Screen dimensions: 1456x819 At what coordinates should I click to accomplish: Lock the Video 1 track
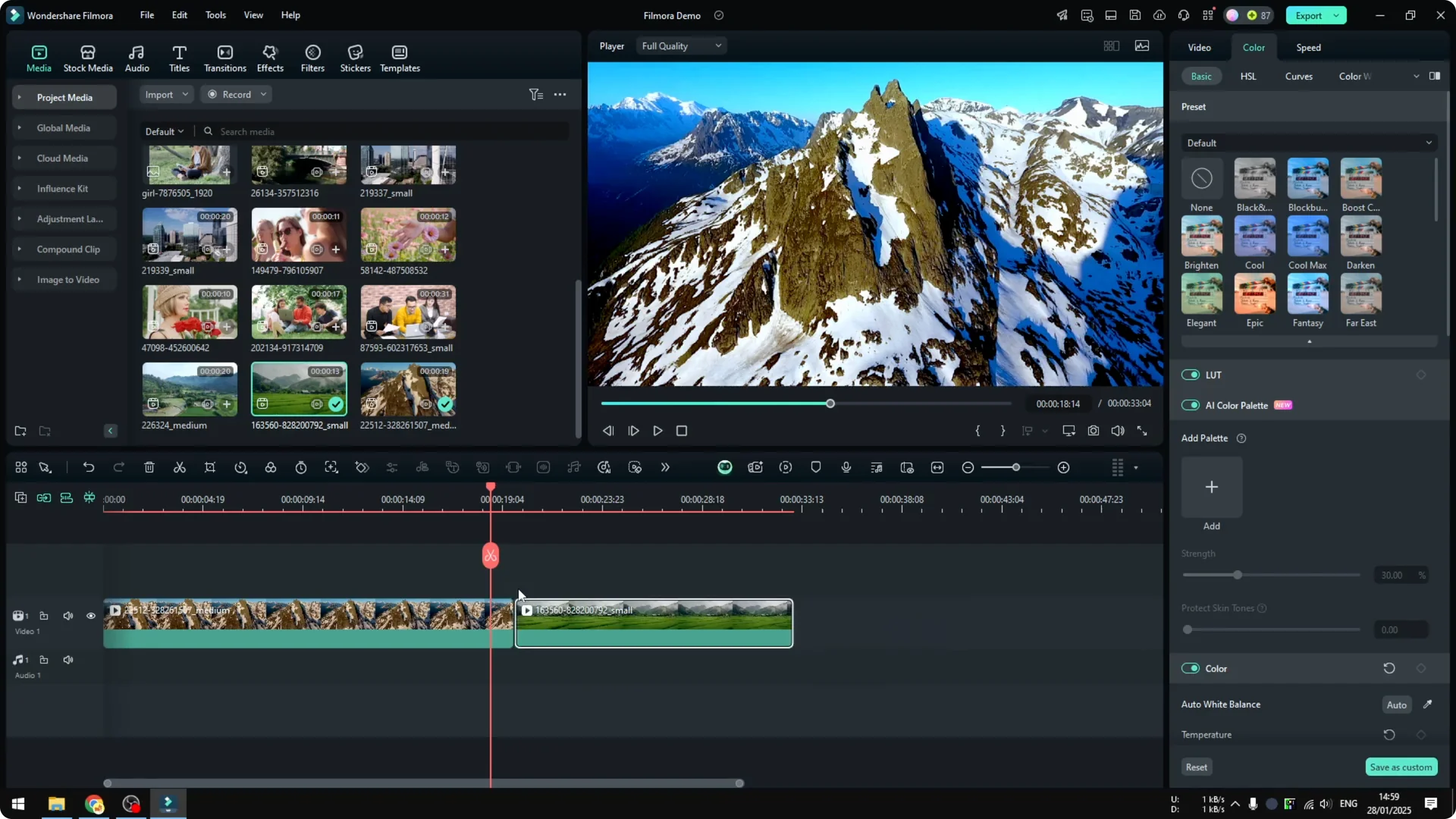pyautogui.click(x=44, y=616)
